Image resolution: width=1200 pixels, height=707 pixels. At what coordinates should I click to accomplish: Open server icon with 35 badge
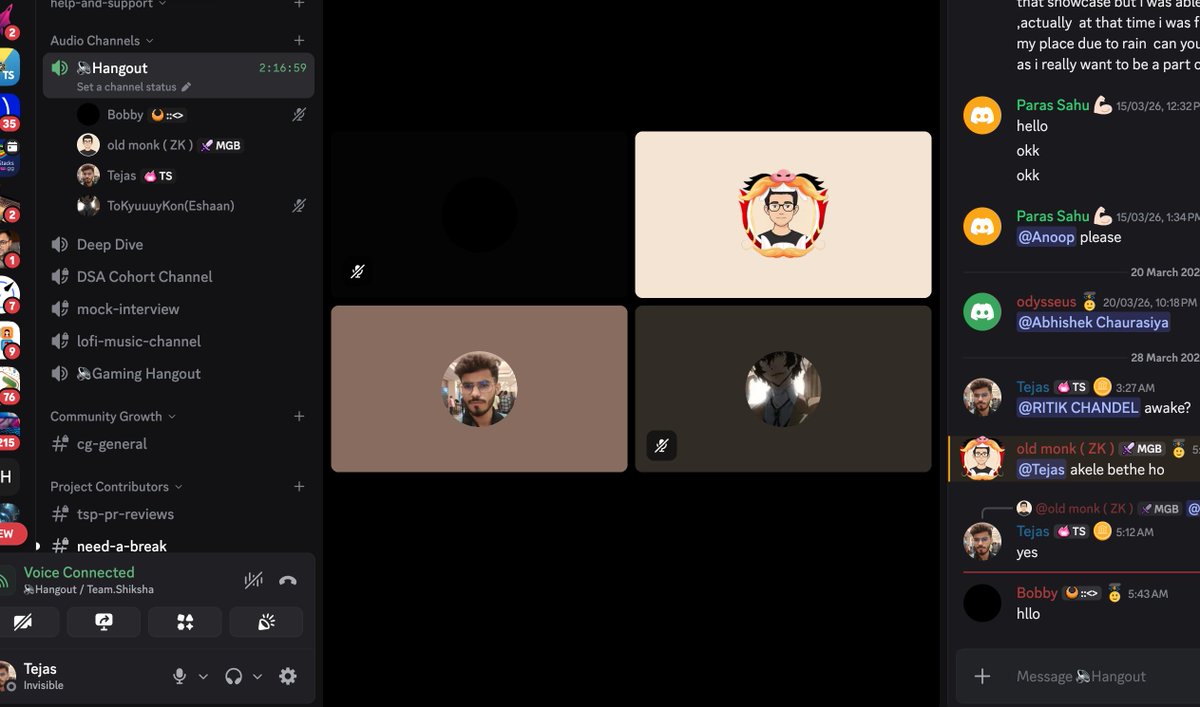coord(8,111)
